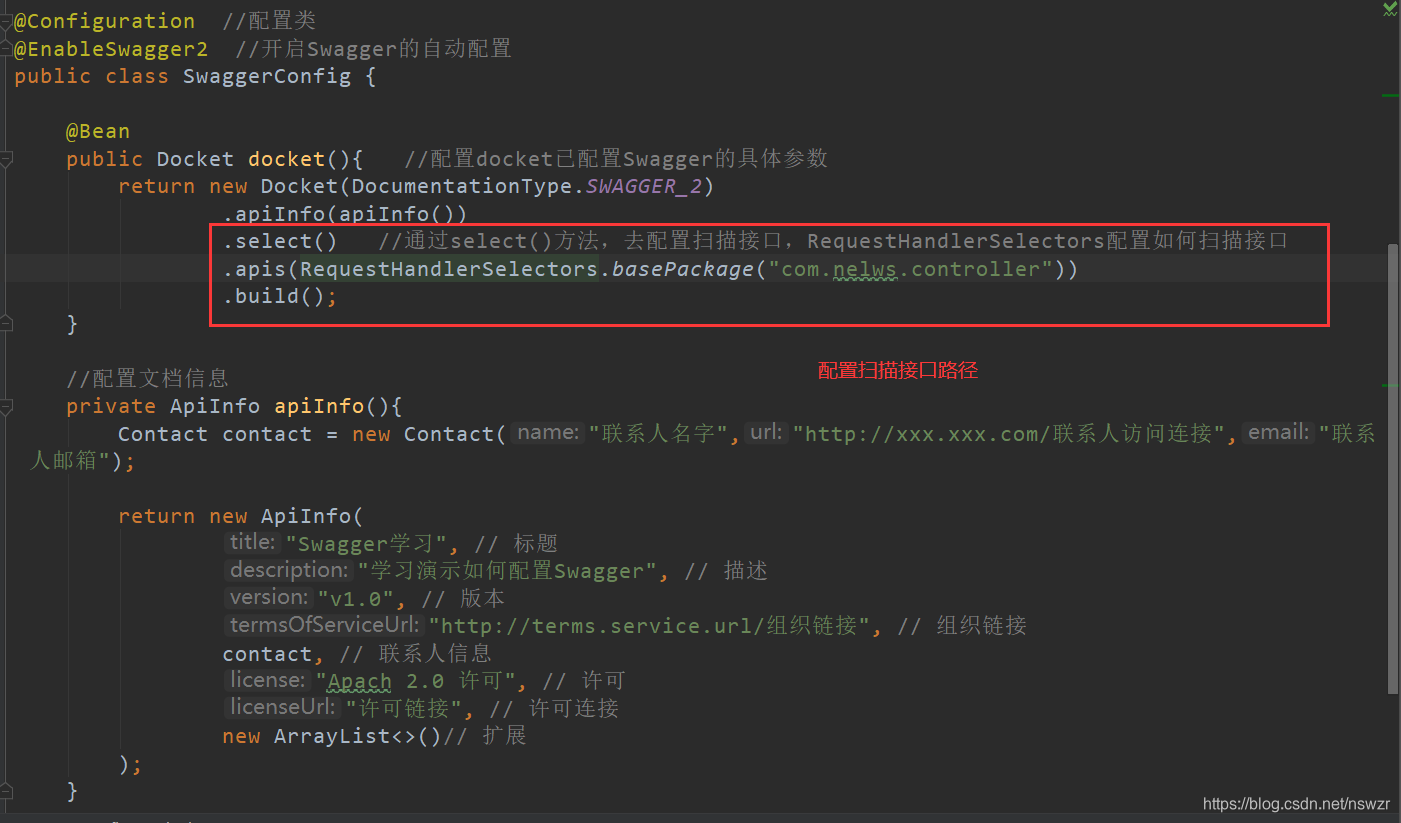
Task: Click the lower green stripe mark near apiInfo
Action: 1390,384
